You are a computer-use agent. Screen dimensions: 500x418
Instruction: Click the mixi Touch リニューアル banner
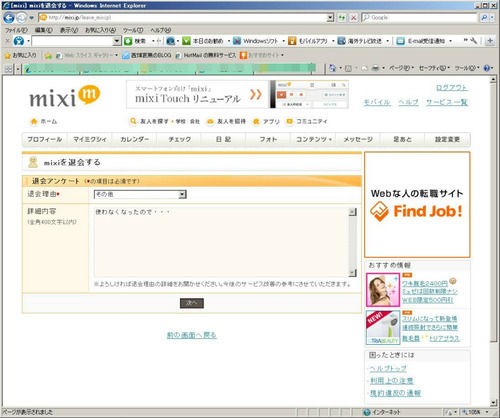[238, 95]
